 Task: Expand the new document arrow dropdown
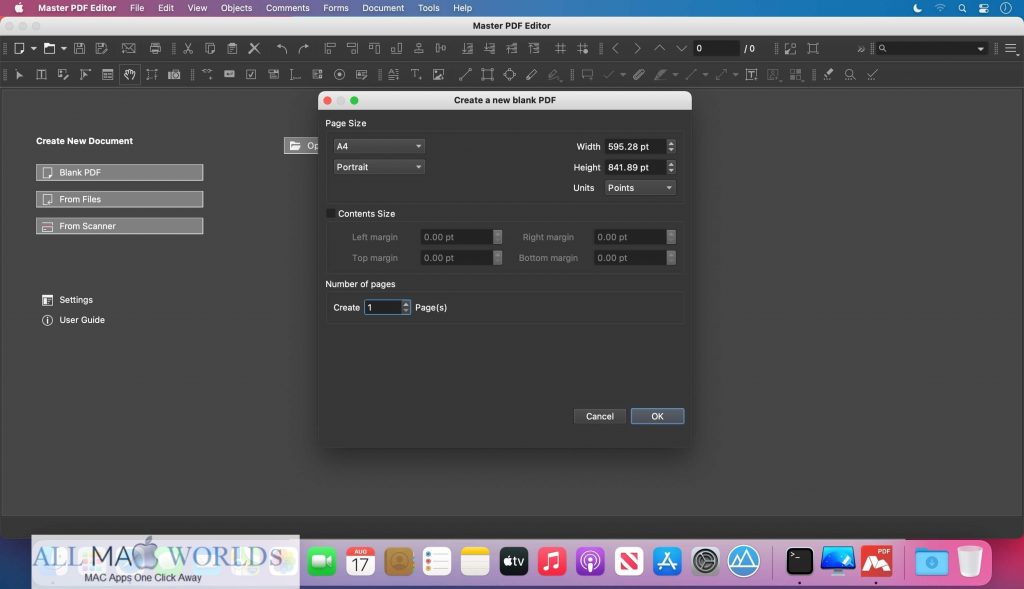[x=33, y=48]
